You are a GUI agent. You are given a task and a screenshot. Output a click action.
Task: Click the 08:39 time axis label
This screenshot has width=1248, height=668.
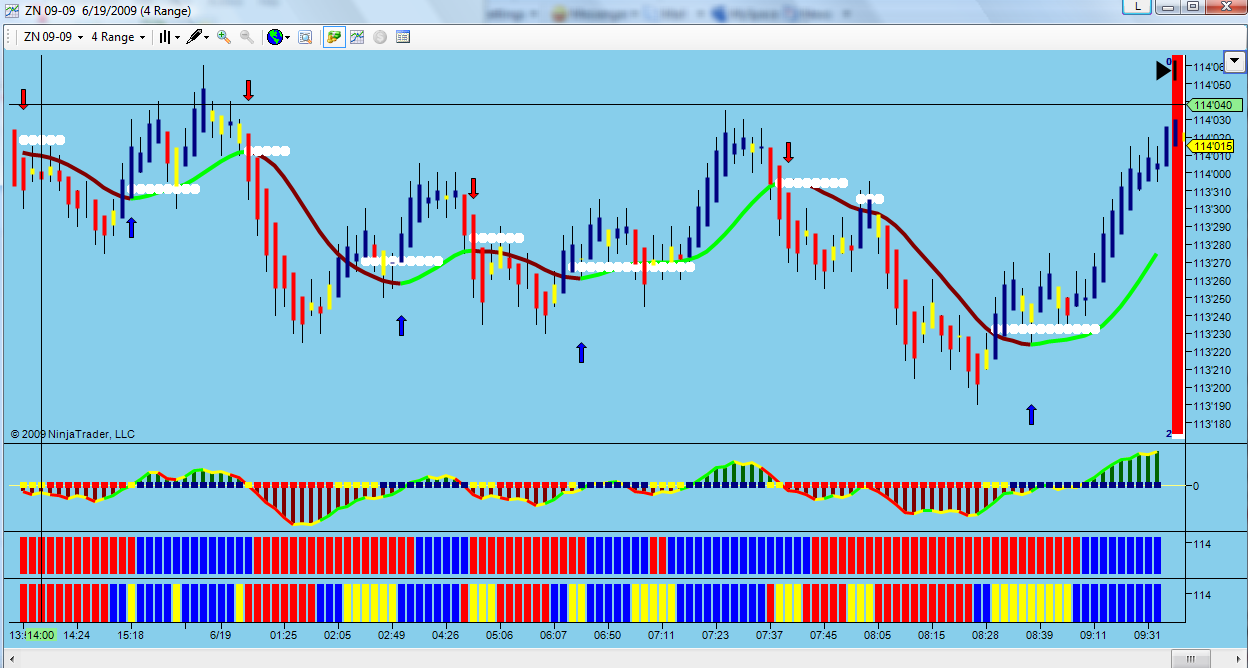tap(1039, 635)
